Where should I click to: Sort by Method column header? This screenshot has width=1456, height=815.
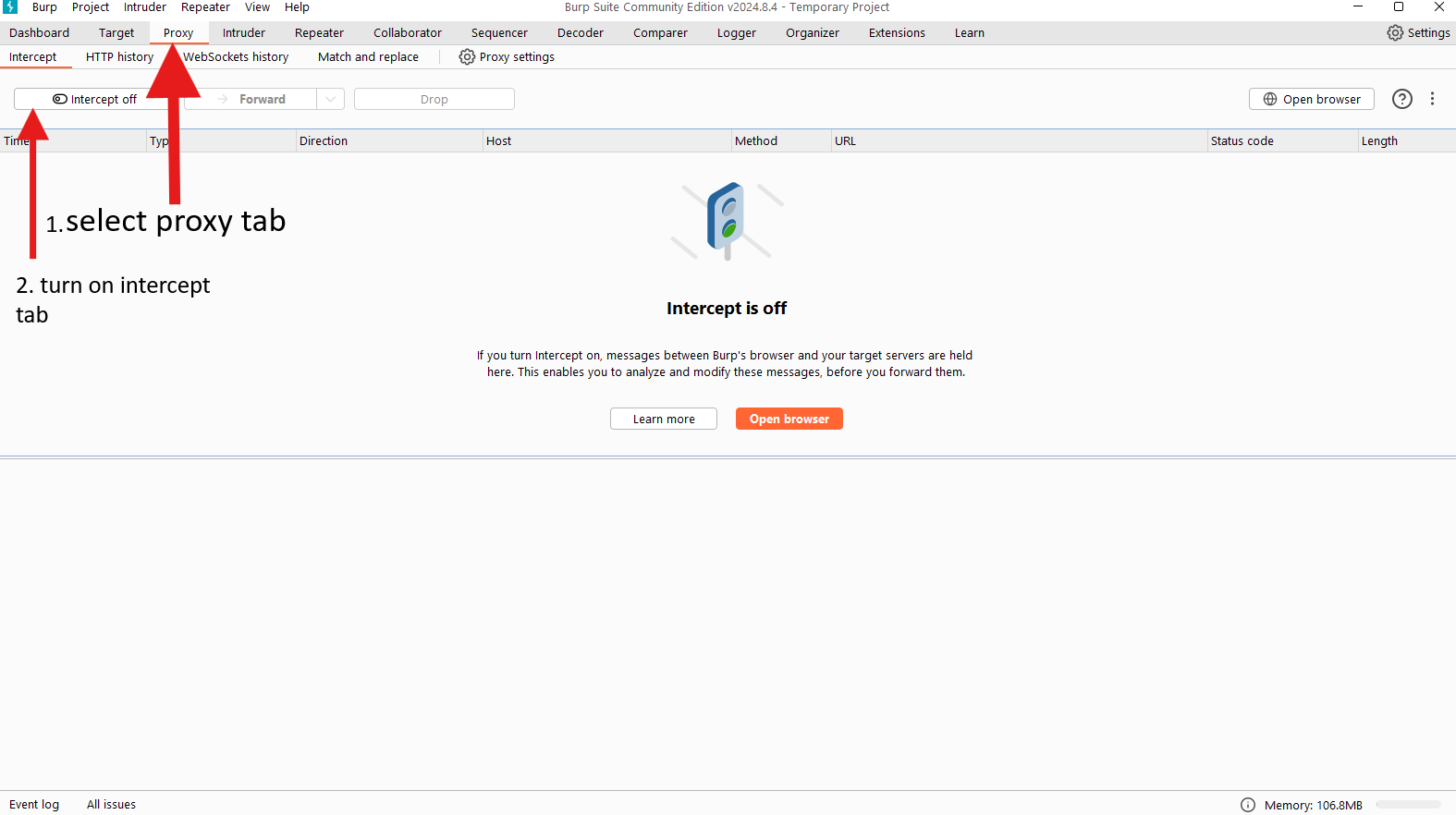click(781, 140)
